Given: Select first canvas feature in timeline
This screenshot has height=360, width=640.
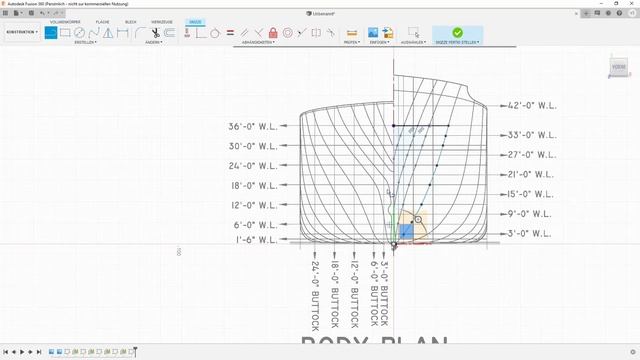Looking at the screenshot, I should pyautogui.click(x=51, y=352).
